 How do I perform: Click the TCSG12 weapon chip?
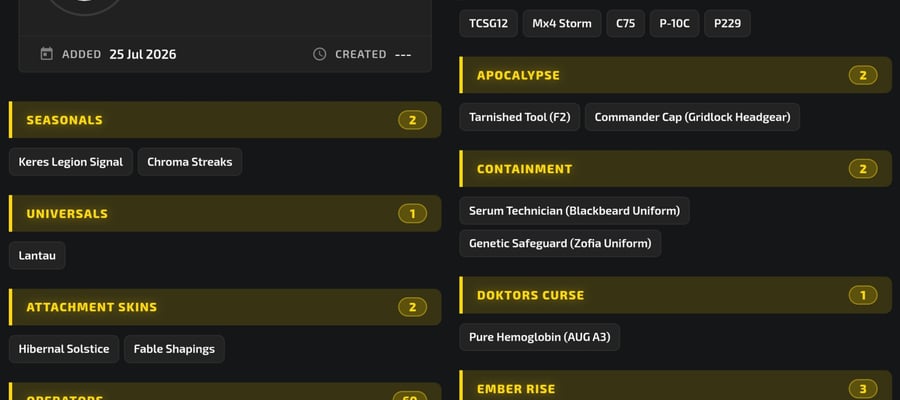[x=488, y=24]
